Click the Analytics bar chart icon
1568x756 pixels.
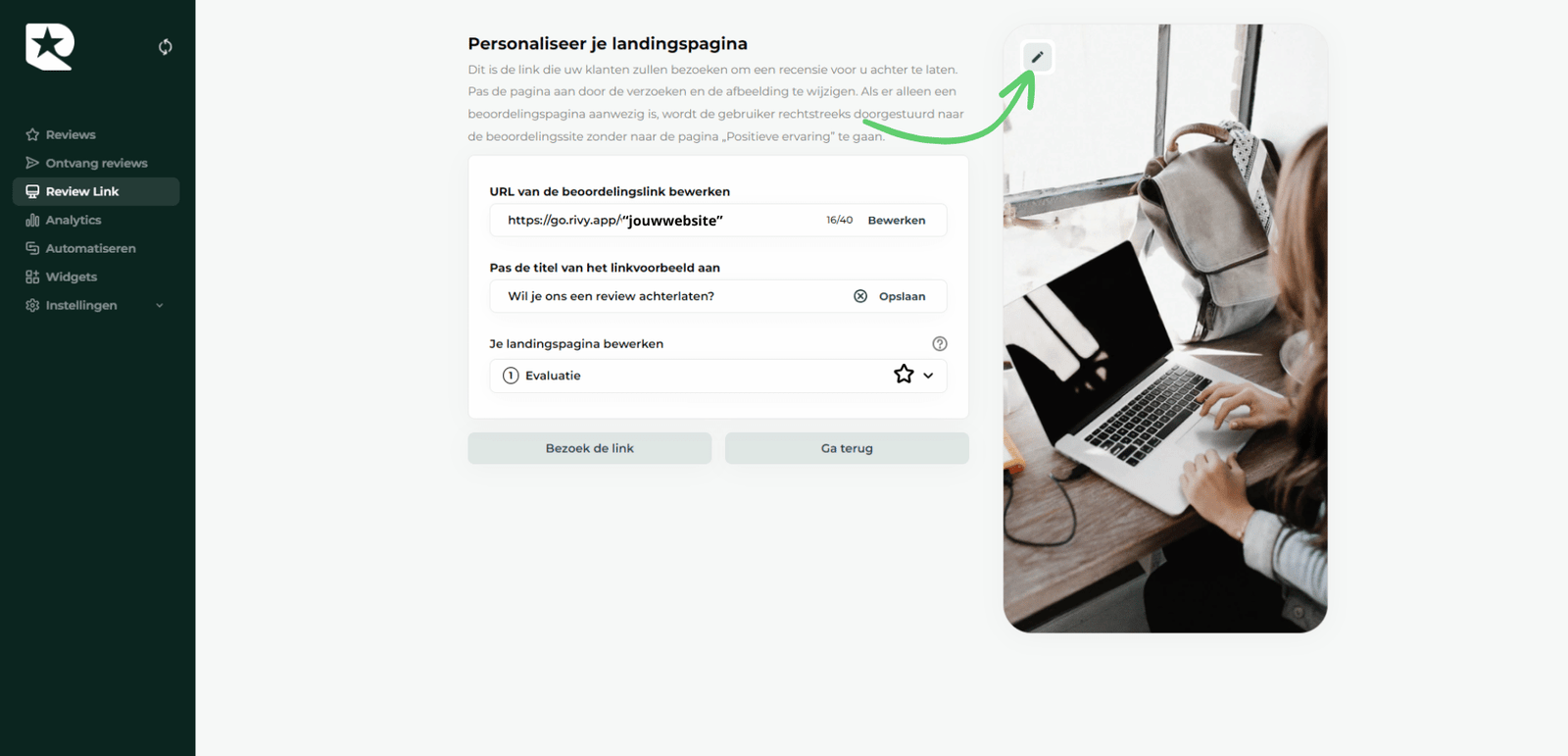point(32,220)
